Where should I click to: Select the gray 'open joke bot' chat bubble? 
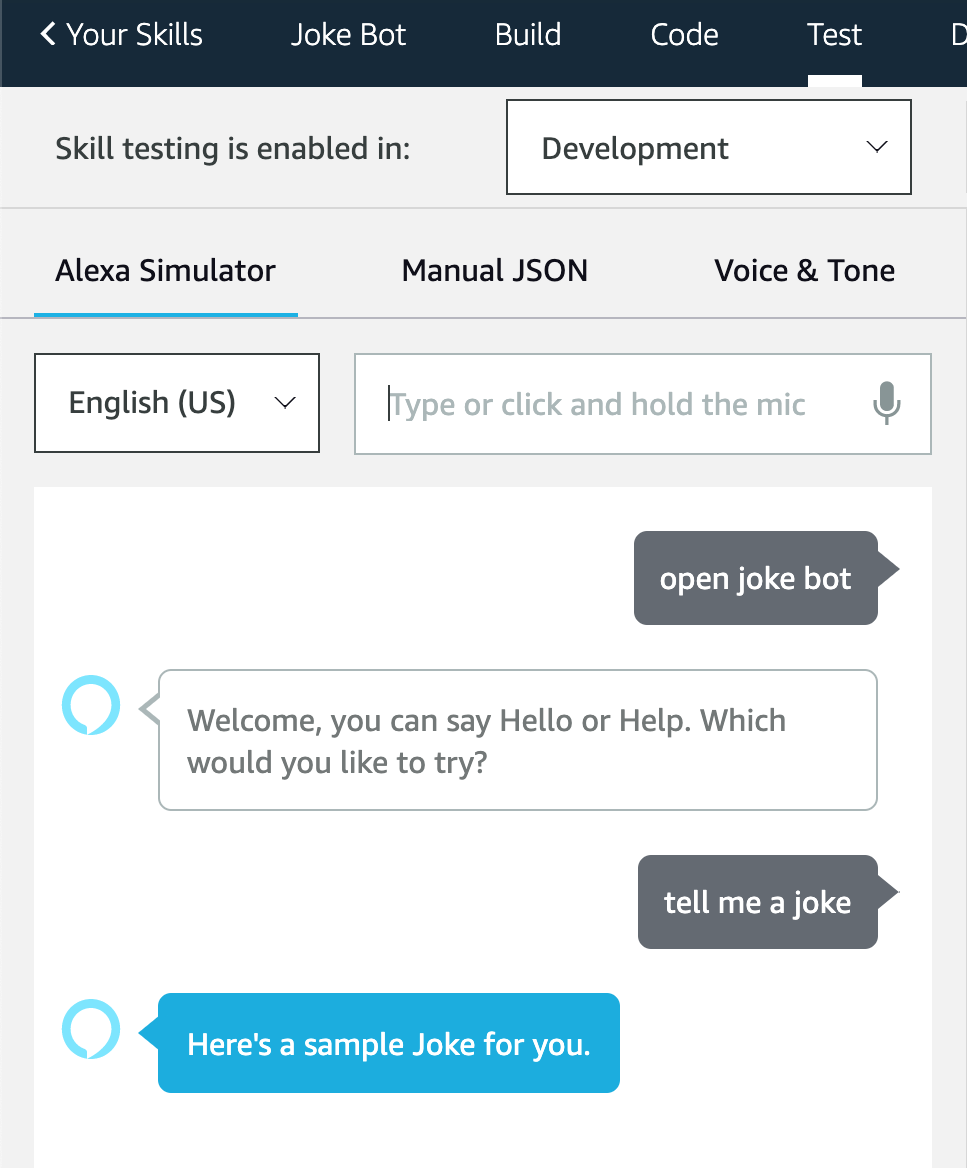click(x=755, y=578)
